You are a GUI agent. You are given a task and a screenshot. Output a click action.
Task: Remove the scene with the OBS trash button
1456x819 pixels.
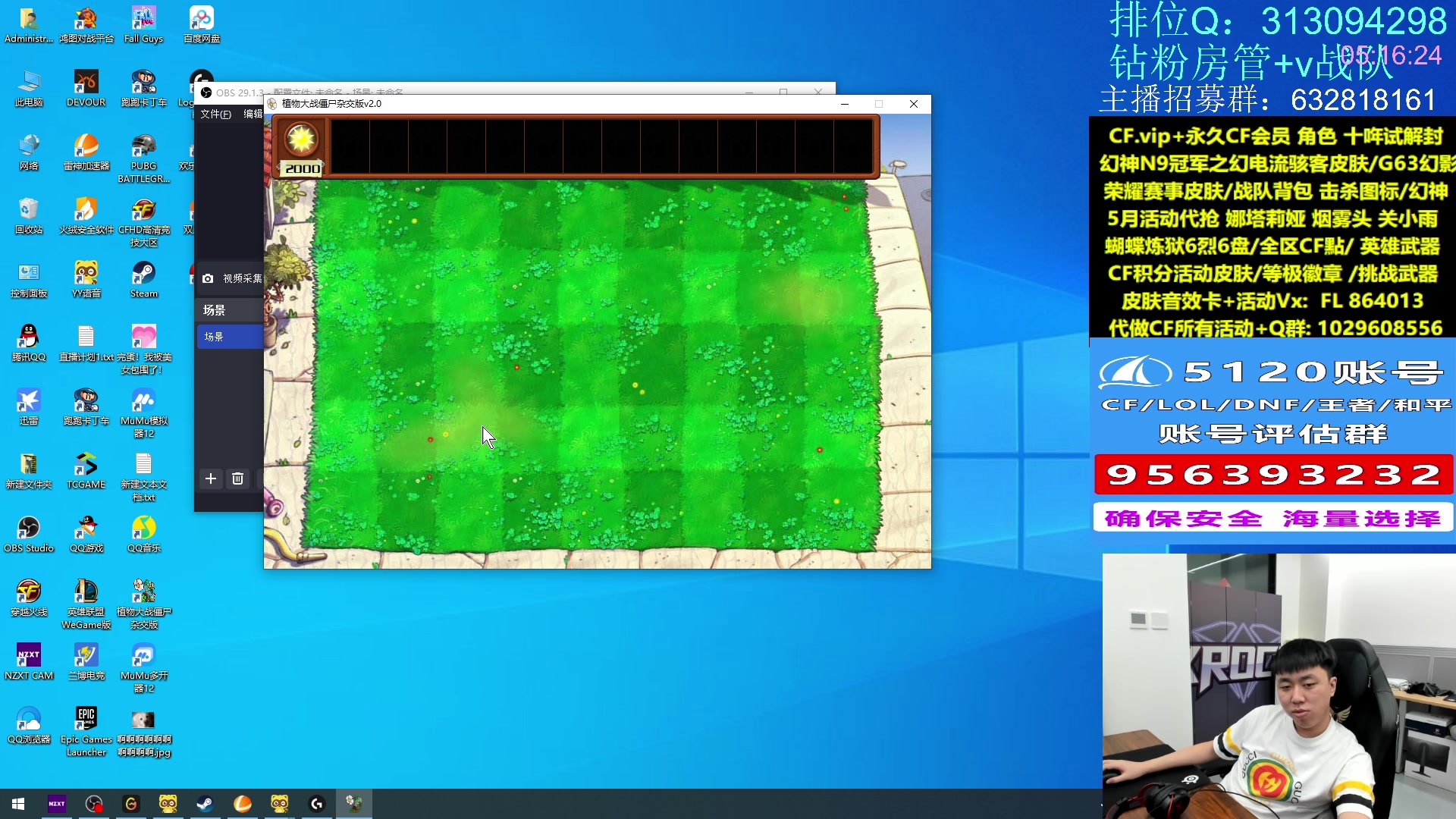point(237,479)
